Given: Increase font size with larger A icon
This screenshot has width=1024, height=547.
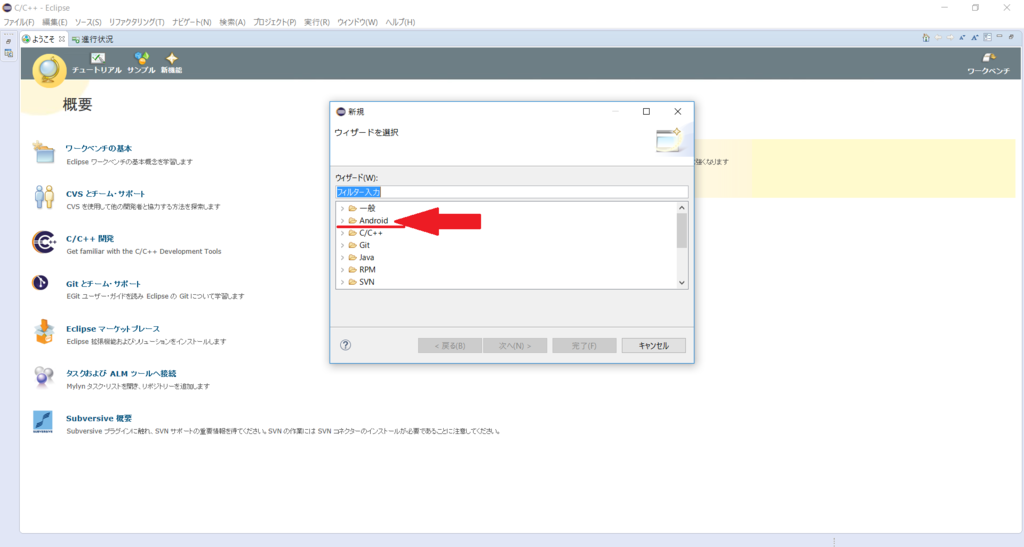Looking at the screenshot, I should tap(975, 38).
